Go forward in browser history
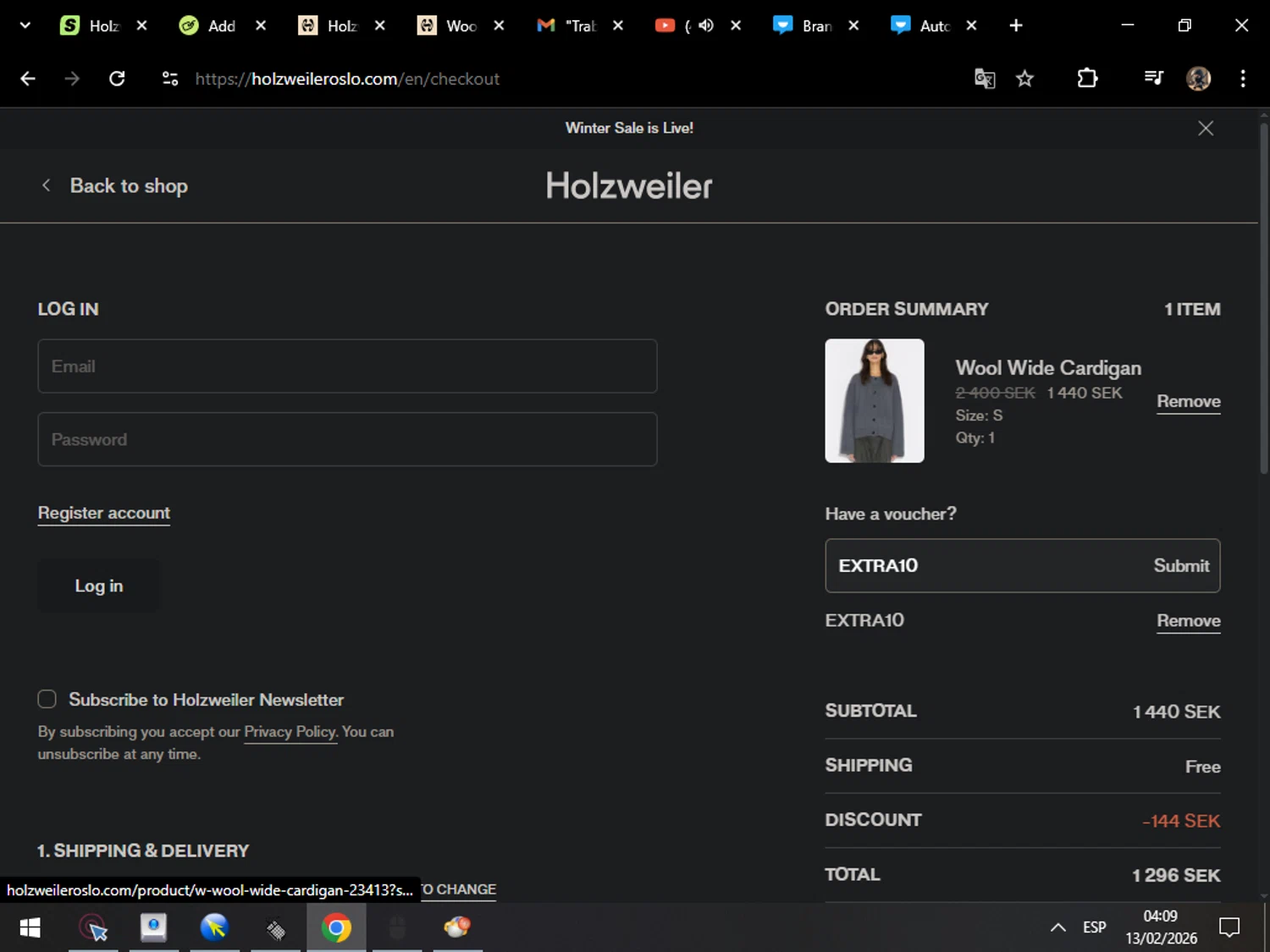 pos(72,79)
